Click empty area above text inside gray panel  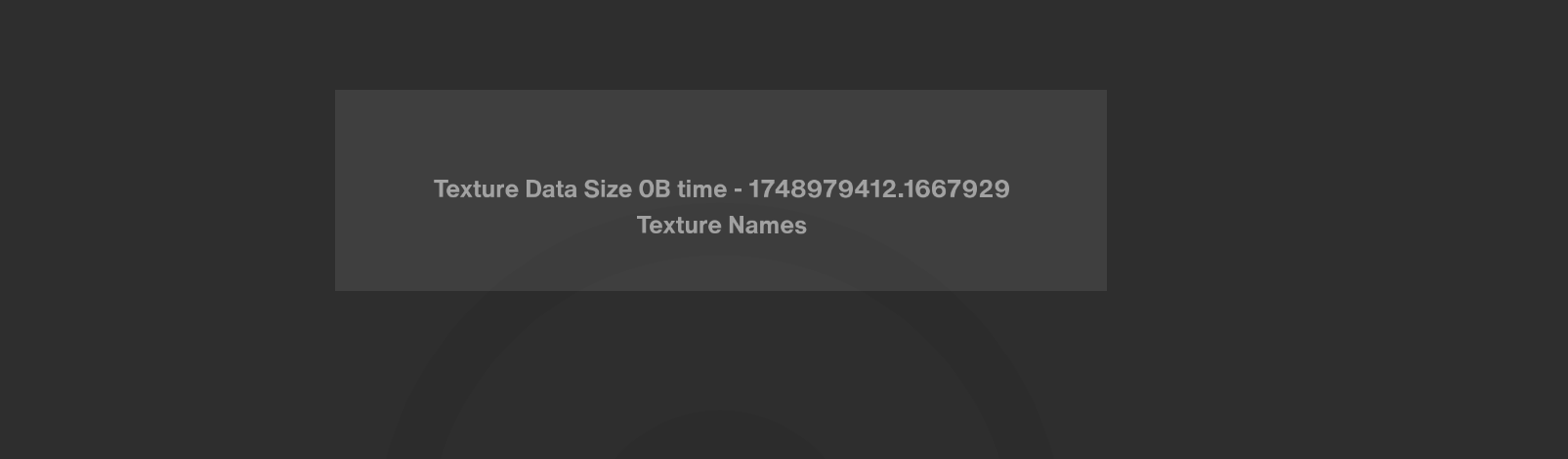[721, 132]
